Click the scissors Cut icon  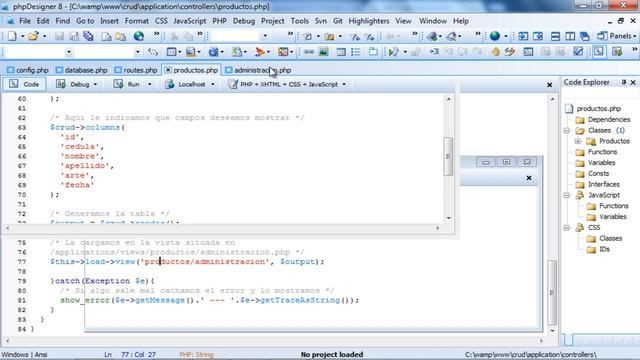pyautogui.click(x=174, y=36)
